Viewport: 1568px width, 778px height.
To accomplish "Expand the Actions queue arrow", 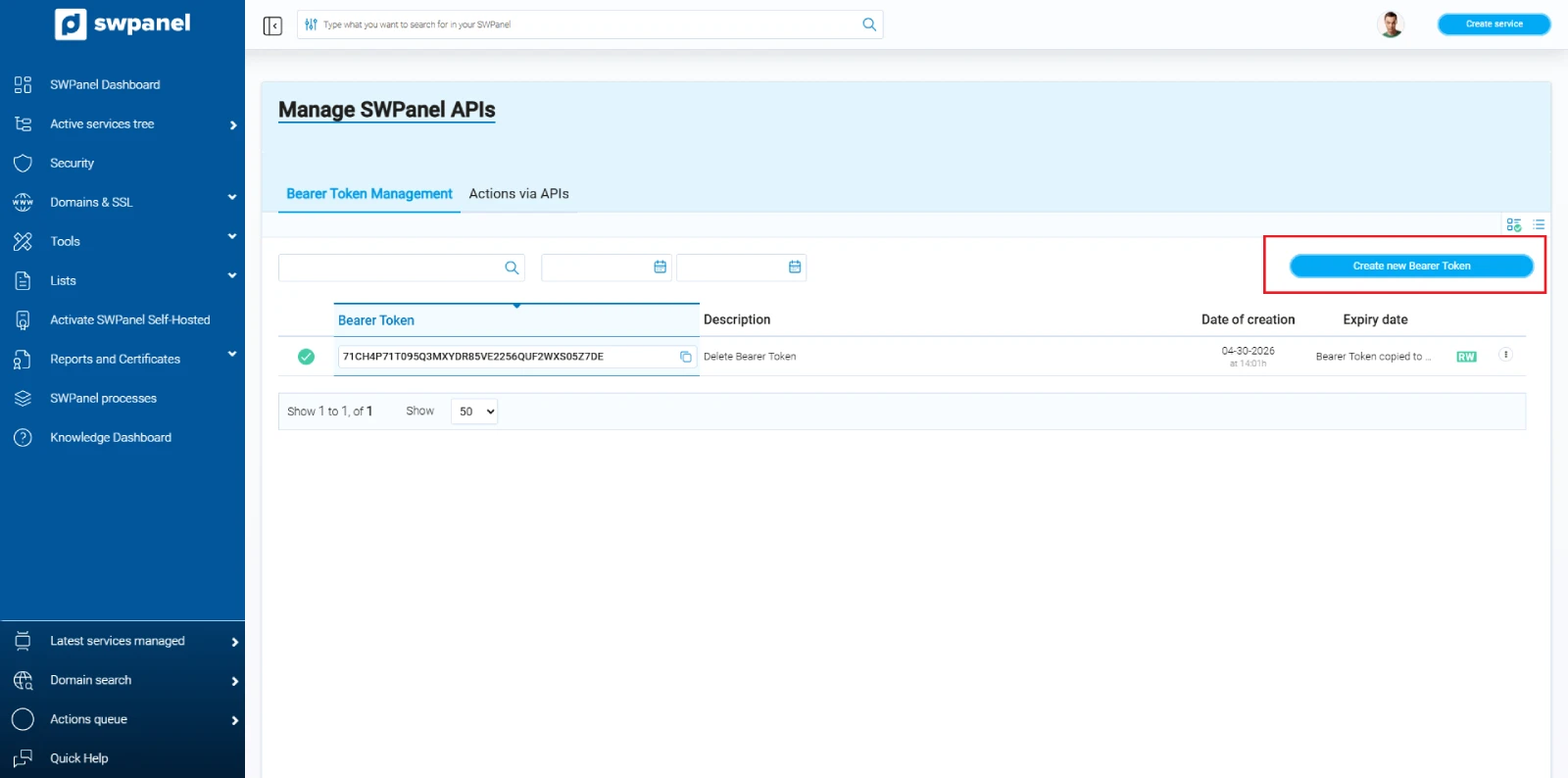I will pyautogui.click(x=234, y=720).
